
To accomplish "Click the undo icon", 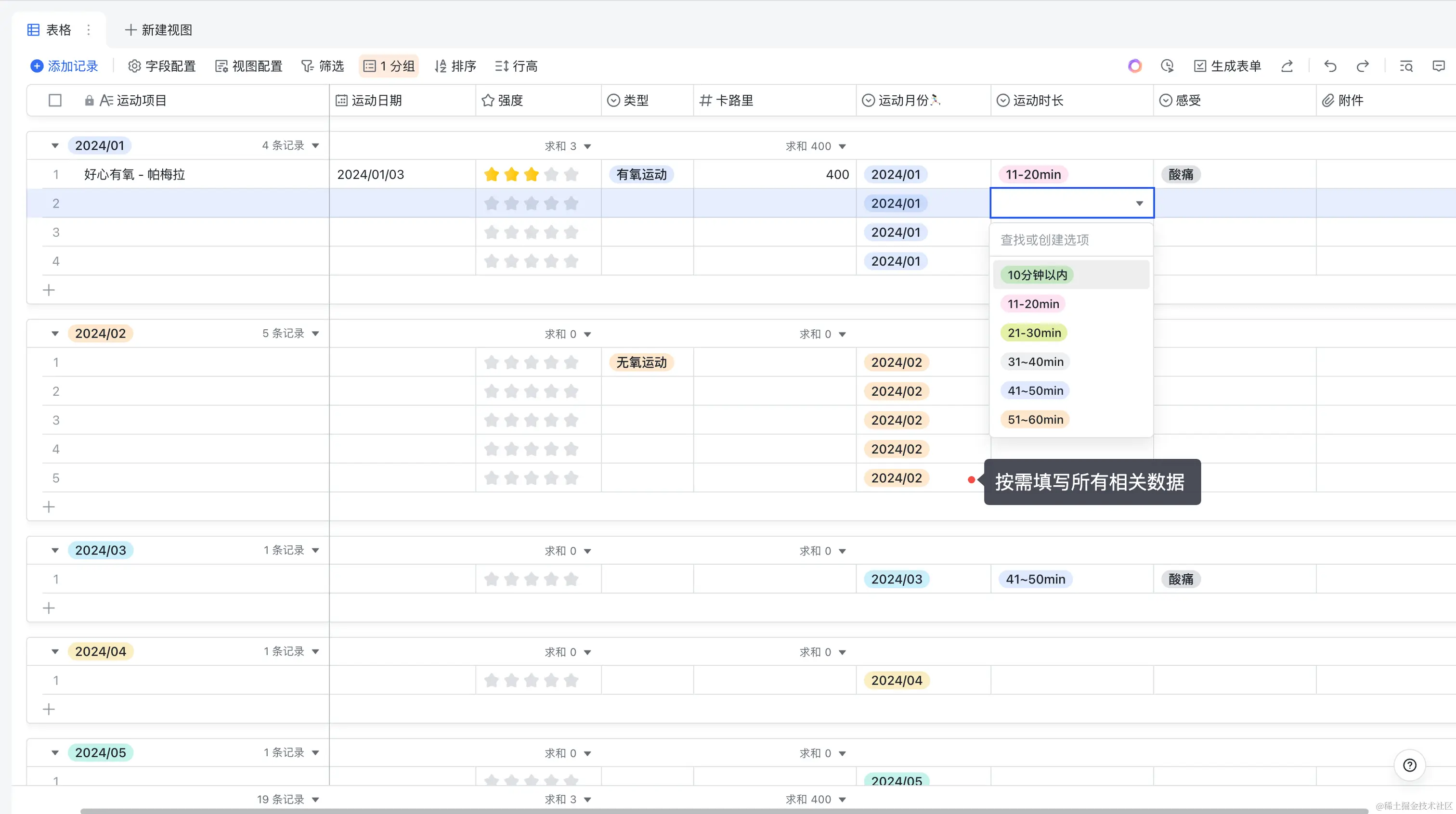I will click(x=1329, y=66).
